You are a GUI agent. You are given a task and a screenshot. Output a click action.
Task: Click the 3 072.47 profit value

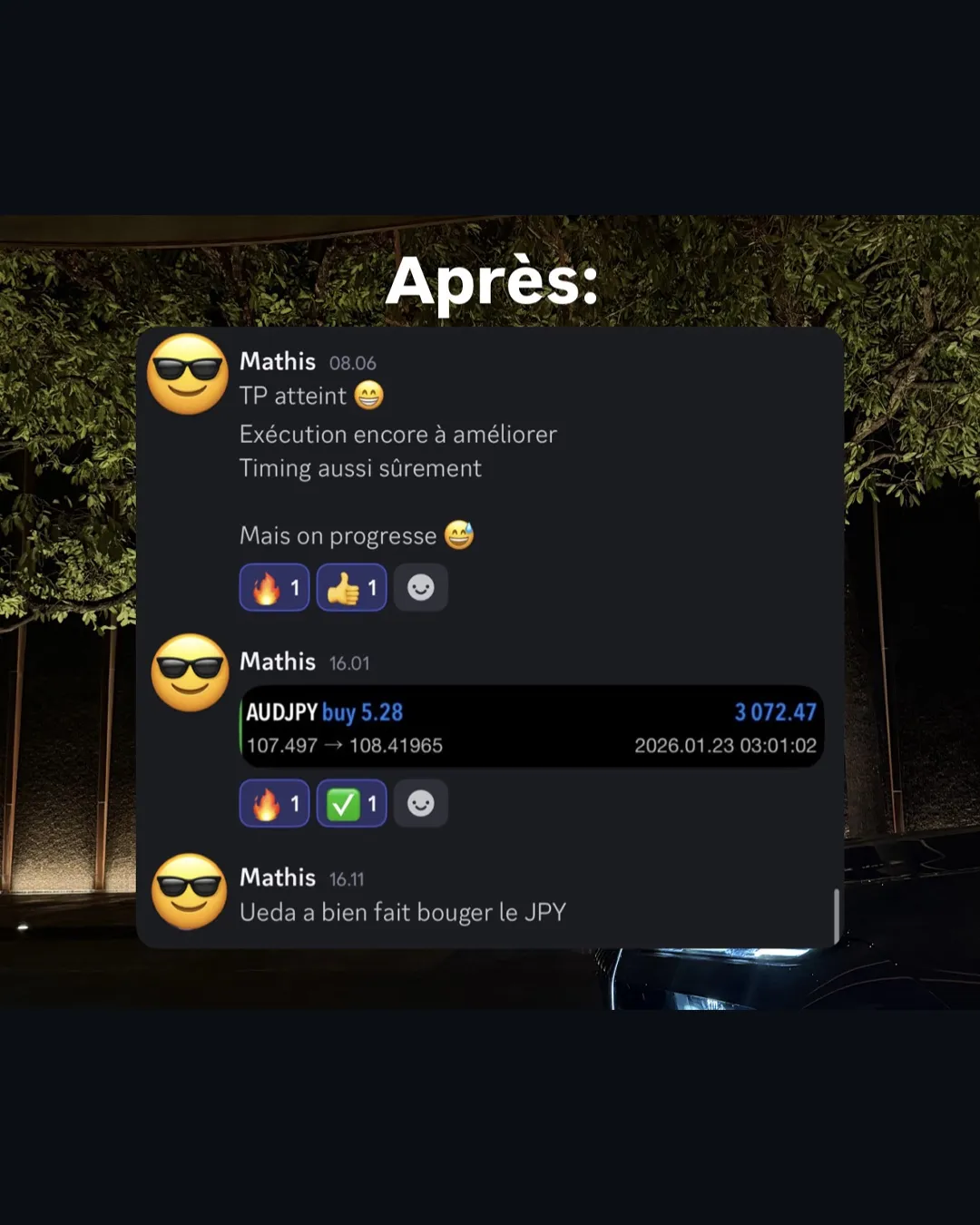coord(775,712)
